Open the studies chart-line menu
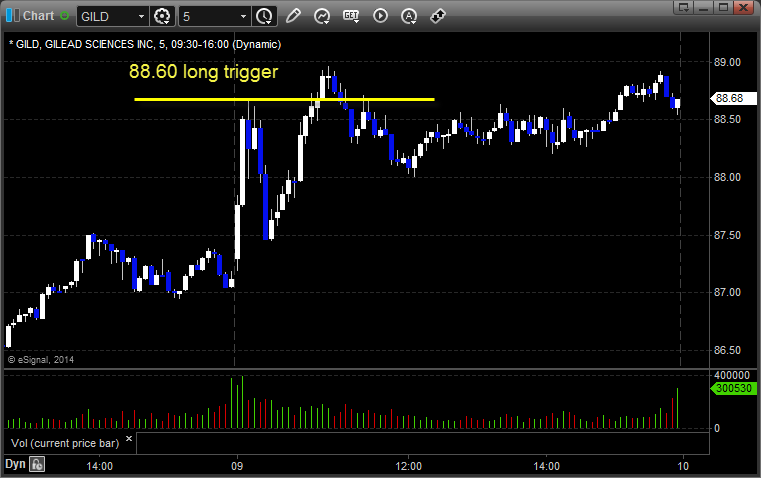Image resolution: width=761 pixels, height=478 pixels. point(322,16)
